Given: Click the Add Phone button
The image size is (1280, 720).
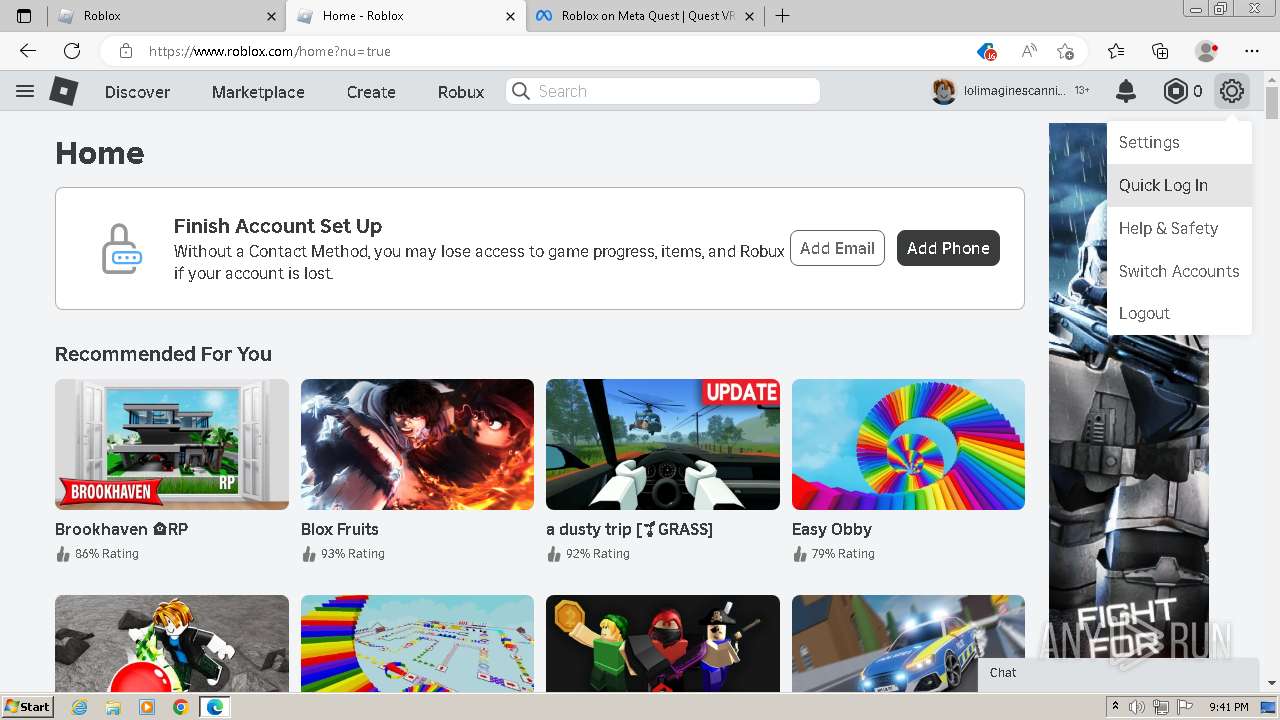Looking at the screenshot, I should 948,248.
